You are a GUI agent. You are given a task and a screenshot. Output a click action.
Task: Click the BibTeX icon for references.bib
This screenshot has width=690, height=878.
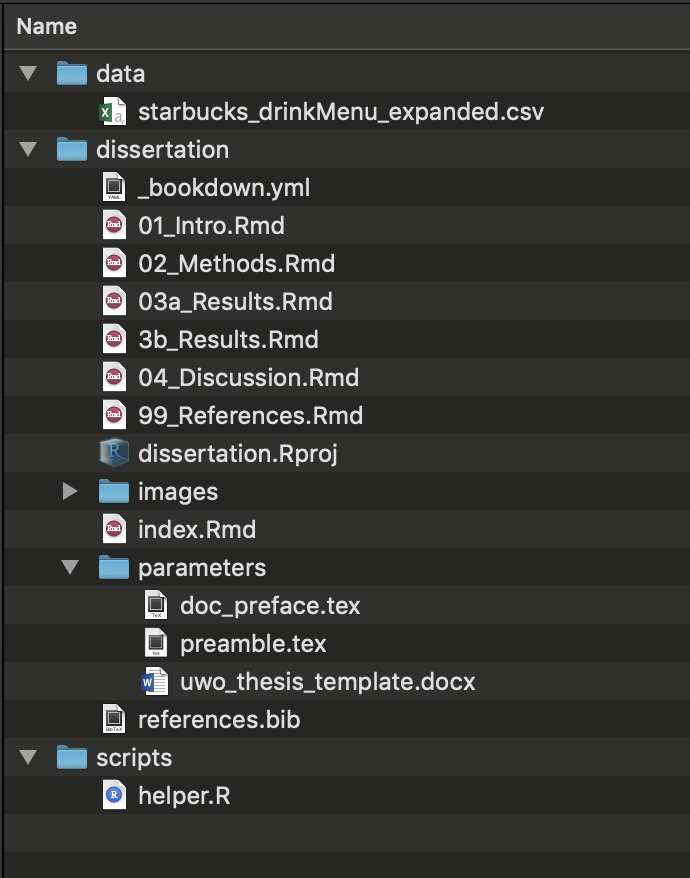(114, 719)
